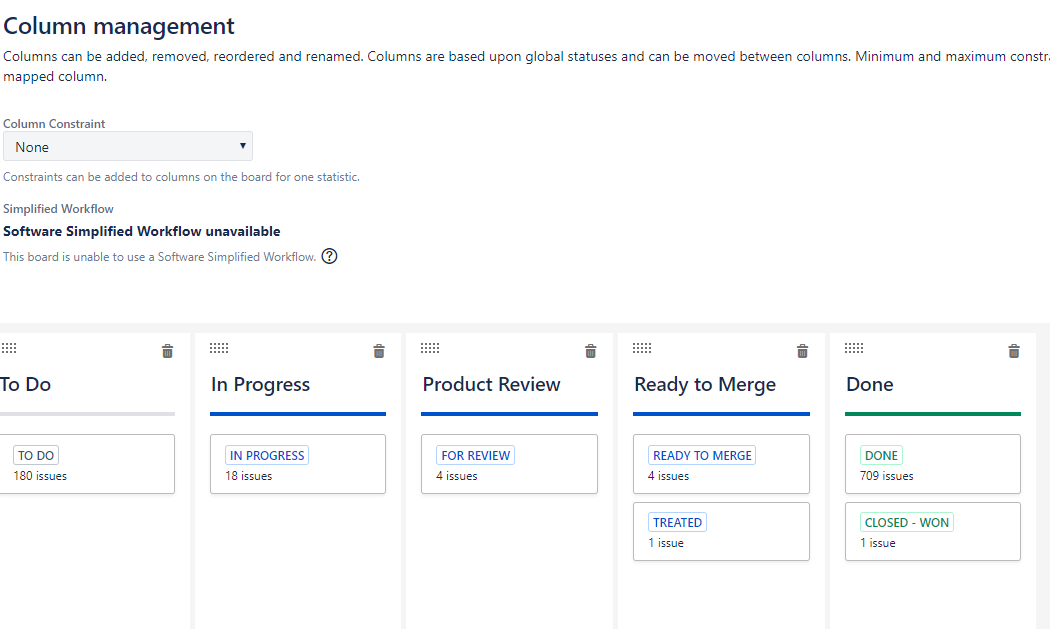Delete the In Progress column
The image size is (1050, 629).
379,351
